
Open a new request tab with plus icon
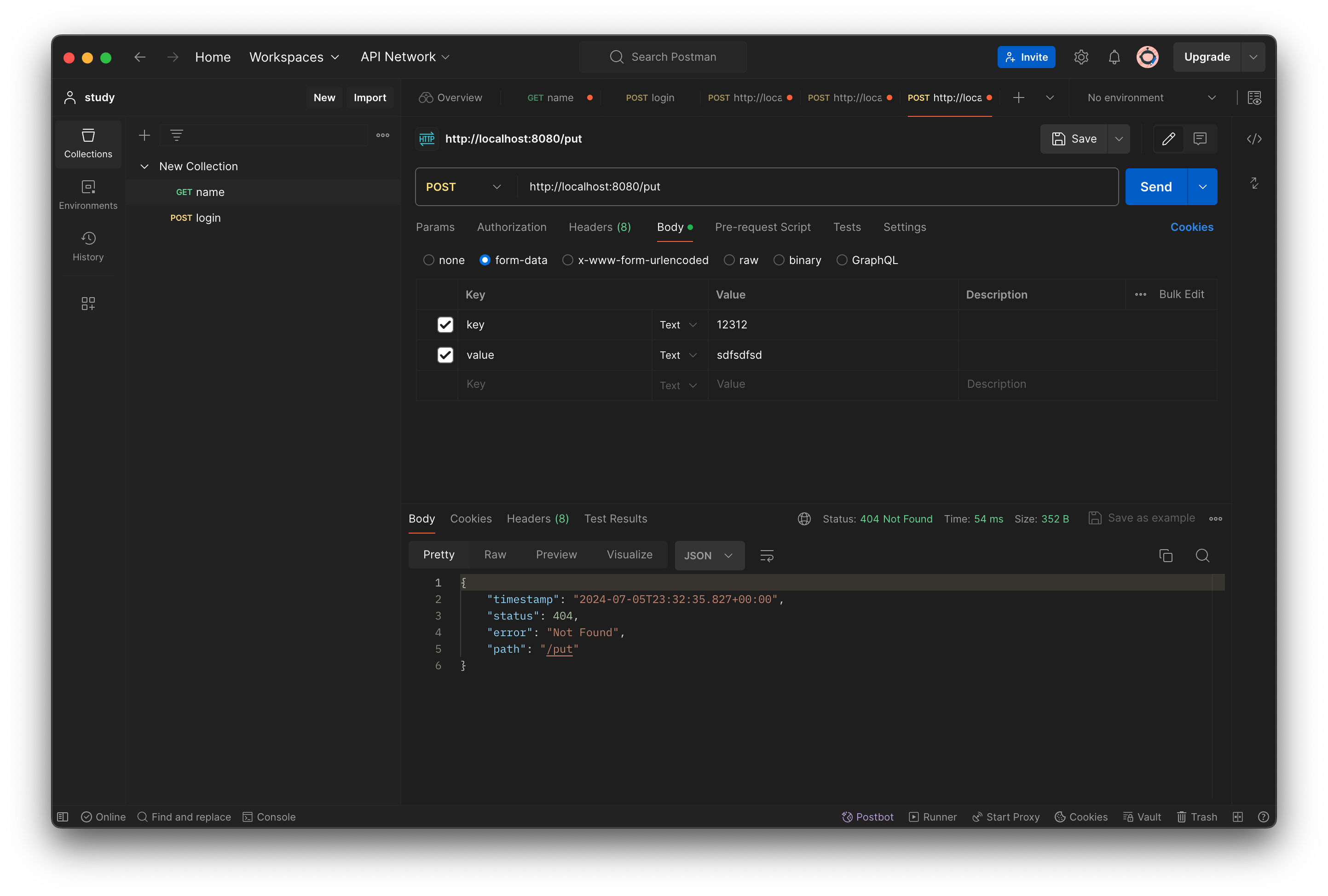point(1018,98)
